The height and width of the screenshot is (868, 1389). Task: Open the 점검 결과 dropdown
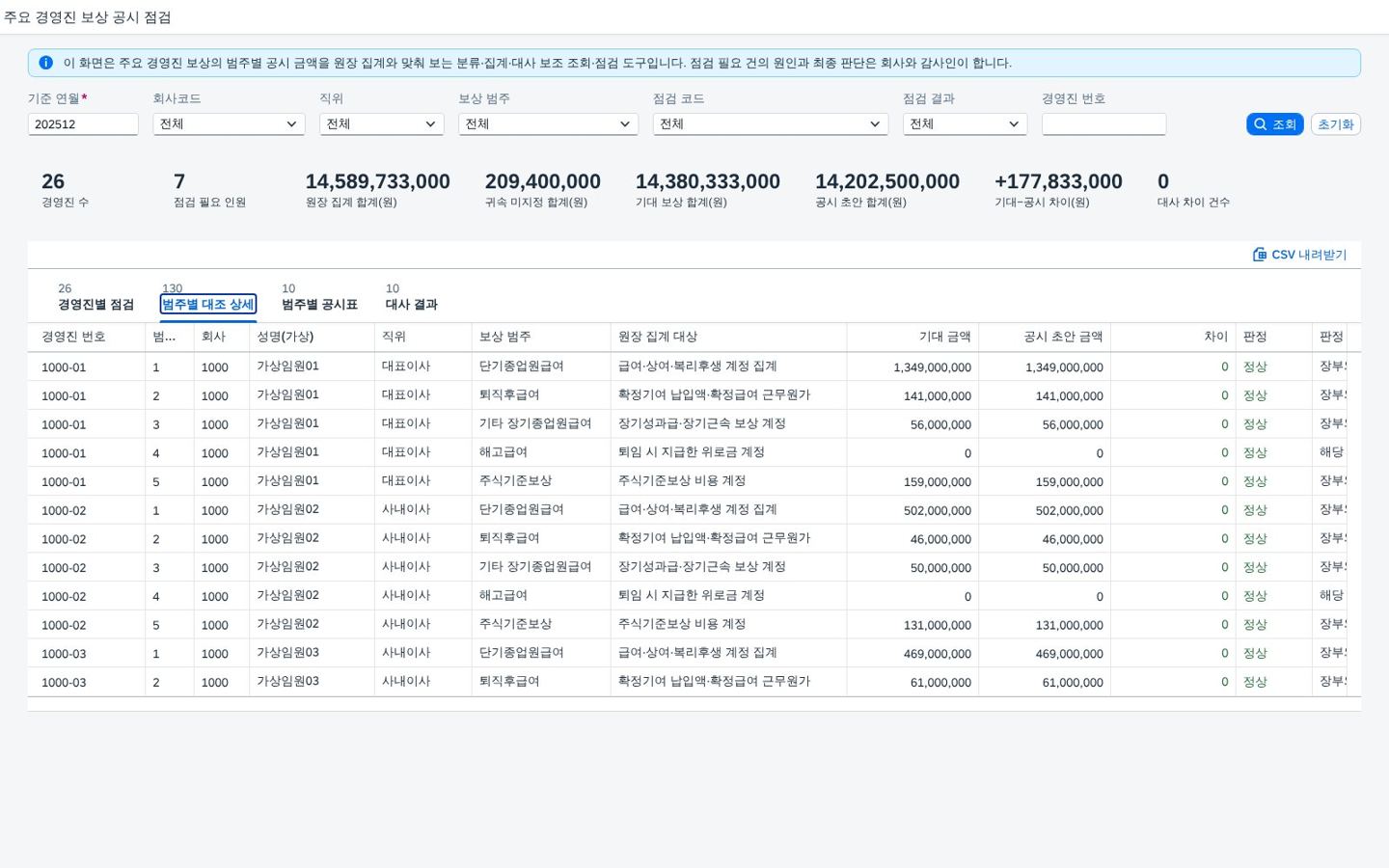965,124
